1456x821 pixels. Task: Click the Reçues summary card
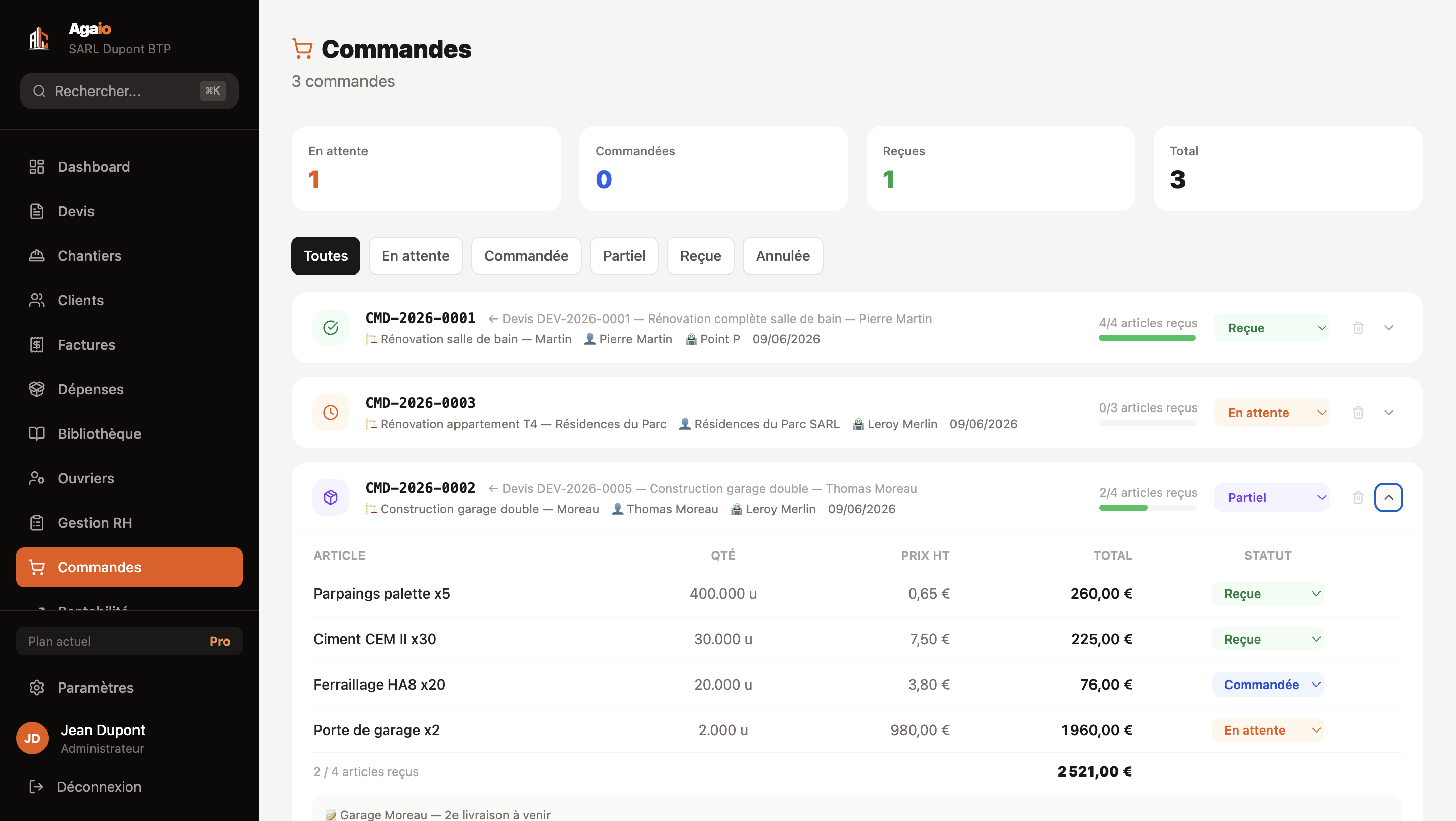(x=1001, y=169)
